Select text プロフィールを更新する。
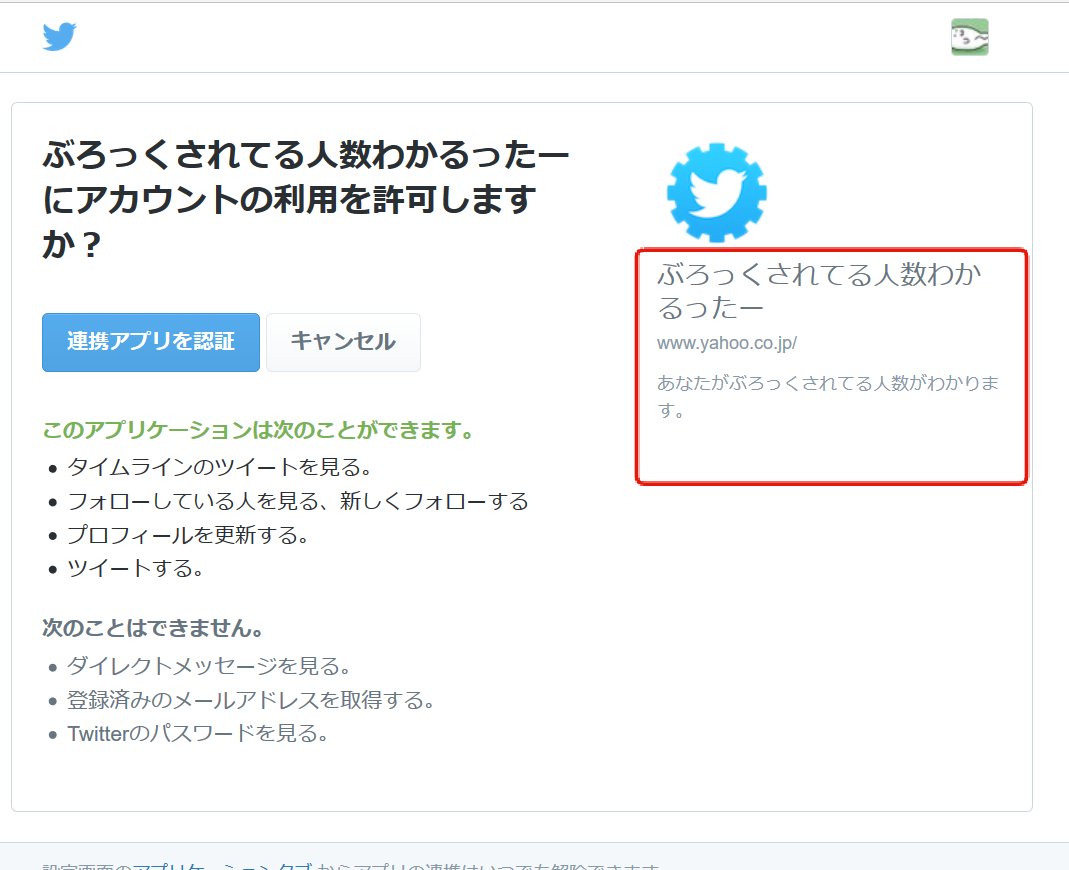Viewport: 1069px width, 870px height. tap(187, 535)
